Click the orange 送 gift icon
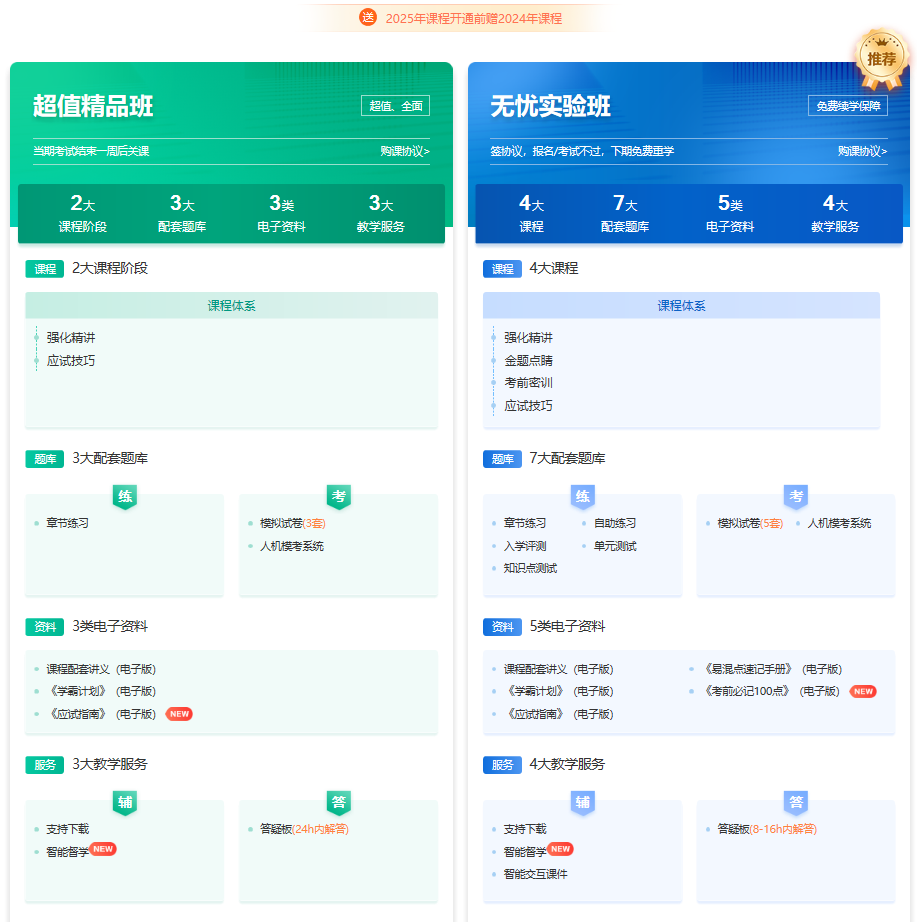The width and height of the screenshot is (917, 922). click(x=368, y=17)
